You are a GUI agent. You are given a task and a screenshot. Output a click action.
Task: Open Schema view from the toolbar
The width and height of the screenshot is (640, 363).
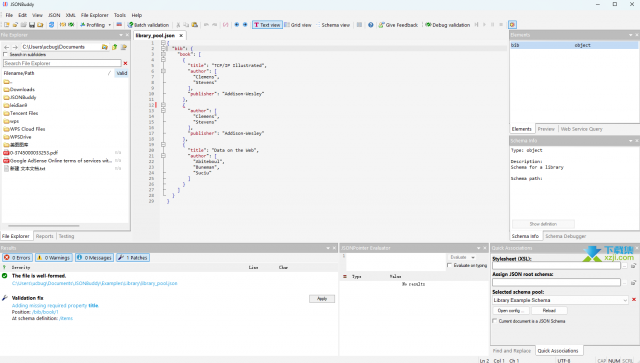coord(333,25)
